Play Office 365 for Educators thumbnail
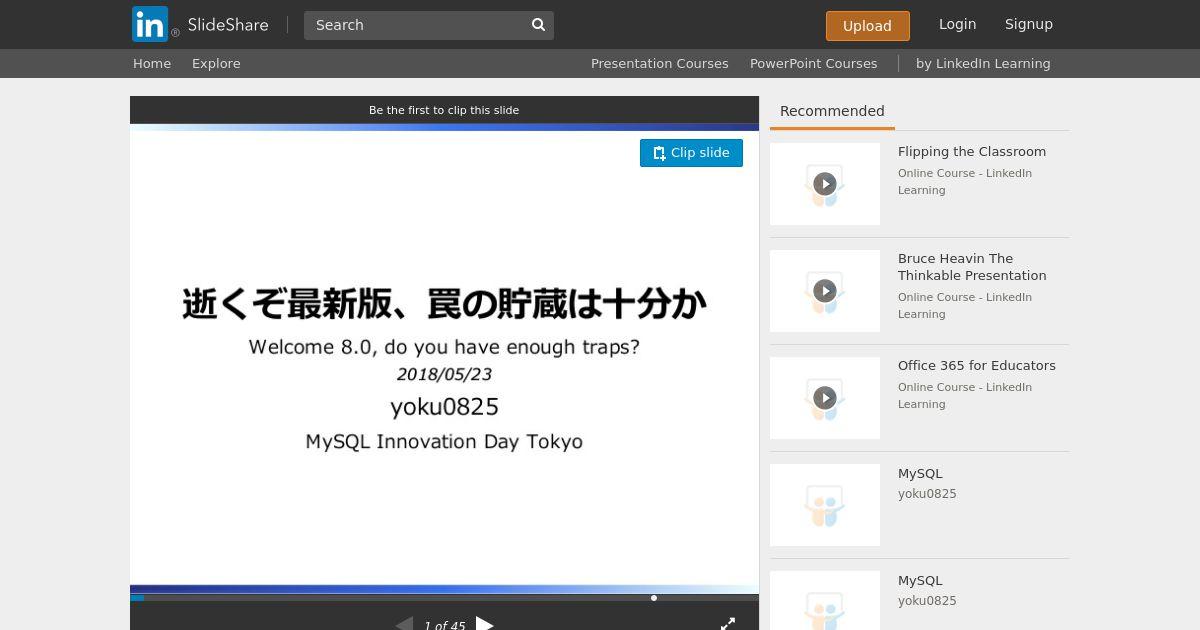 (825, 398)
